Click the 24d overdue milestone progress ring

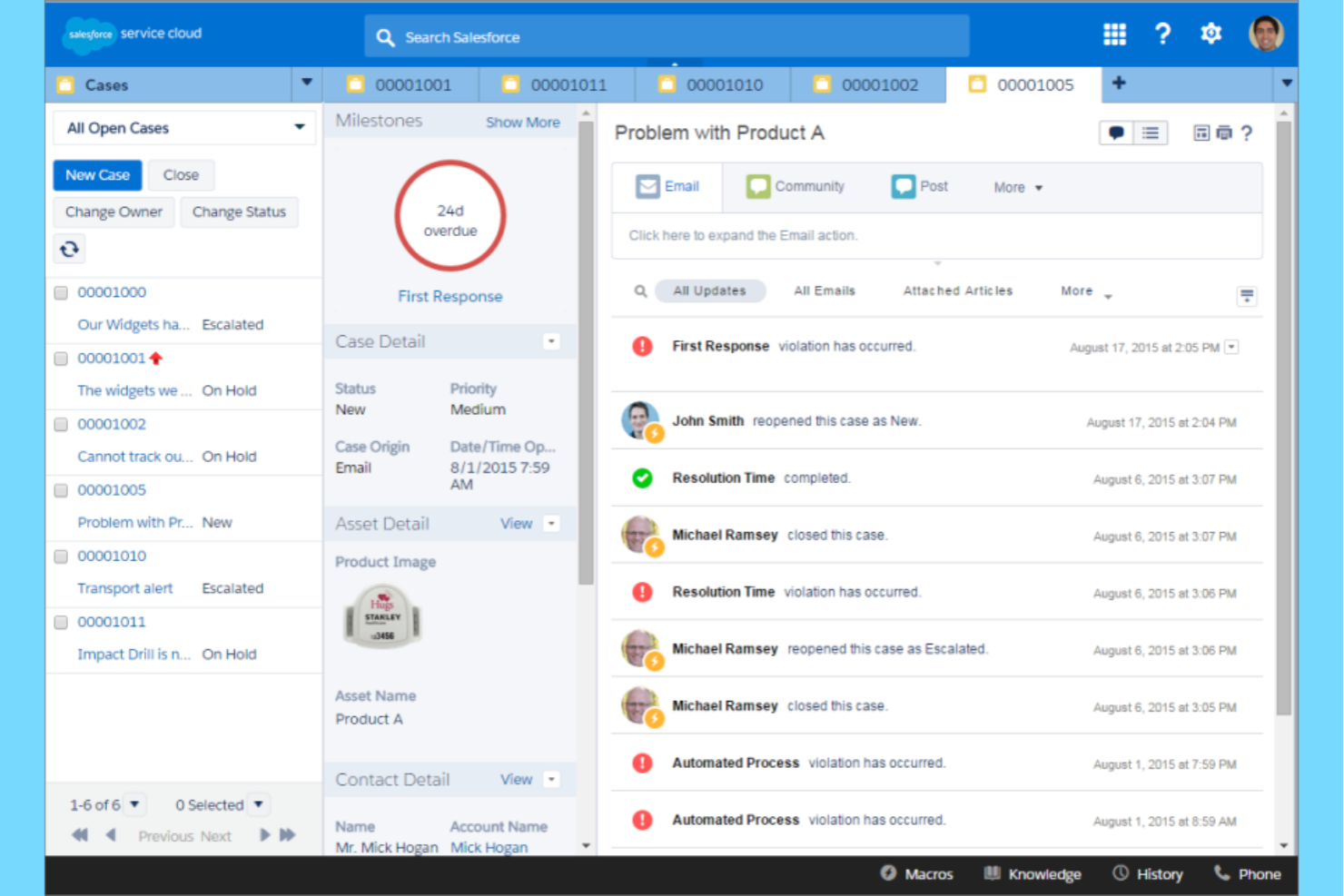tap(450, 216)
